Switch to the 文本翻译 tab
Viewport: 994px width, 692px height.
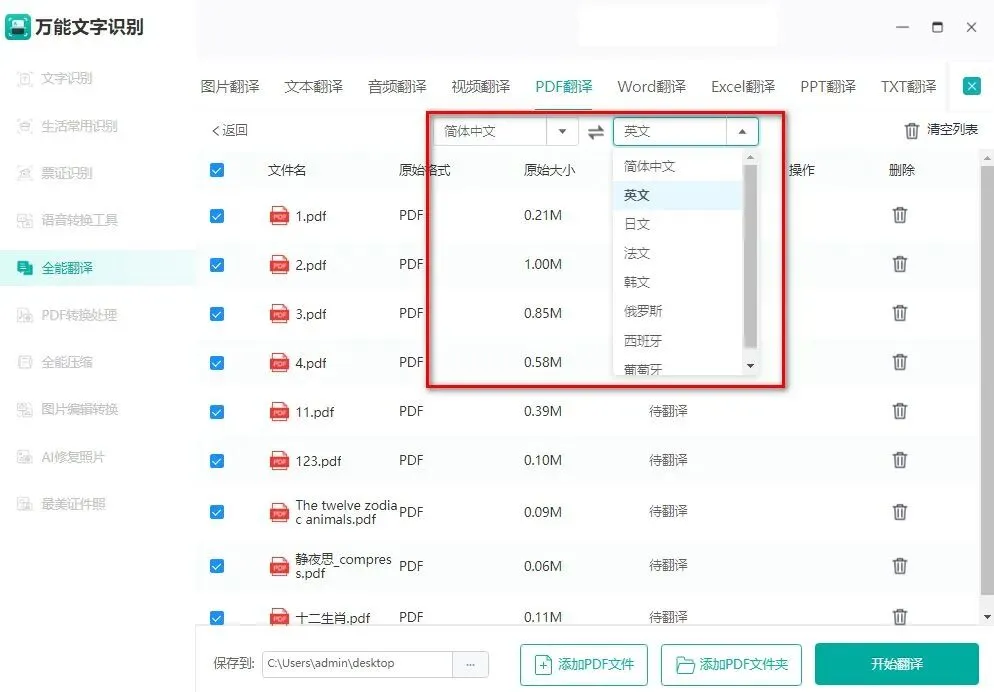313,86
